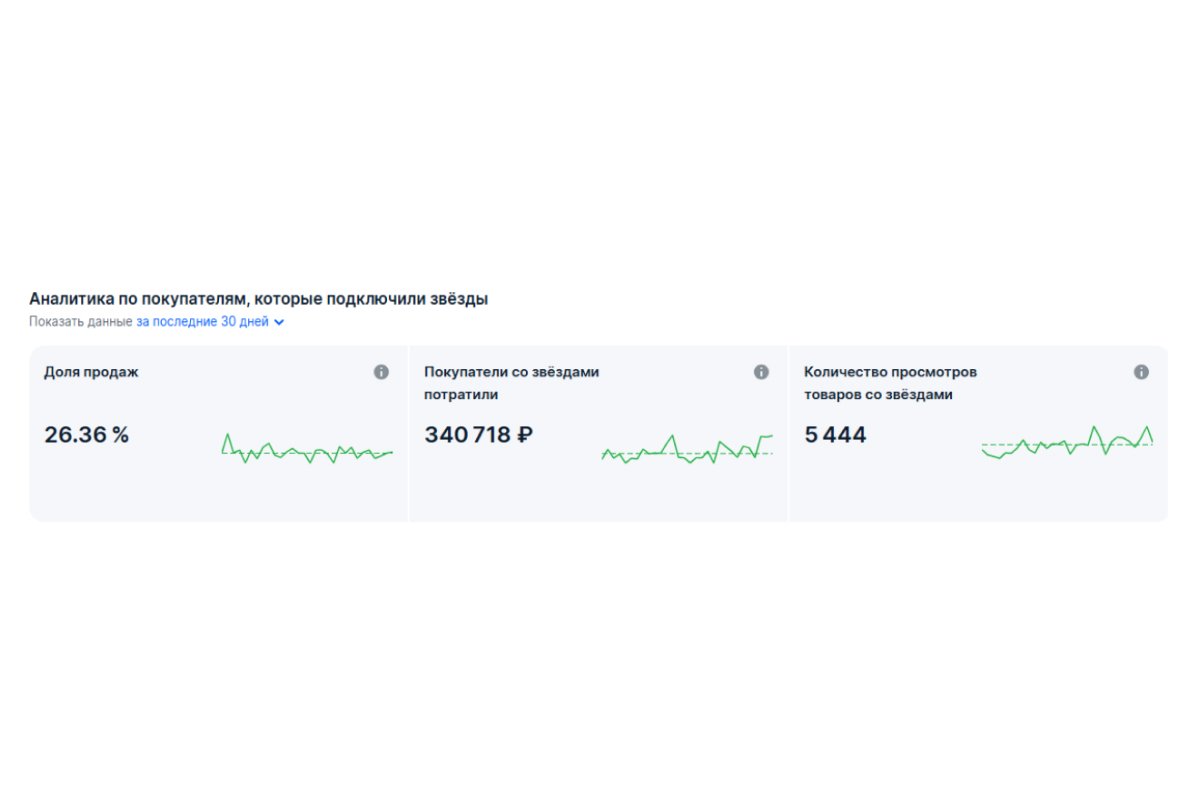Click the Доля продаж sparkline chart

coord(307,449)
